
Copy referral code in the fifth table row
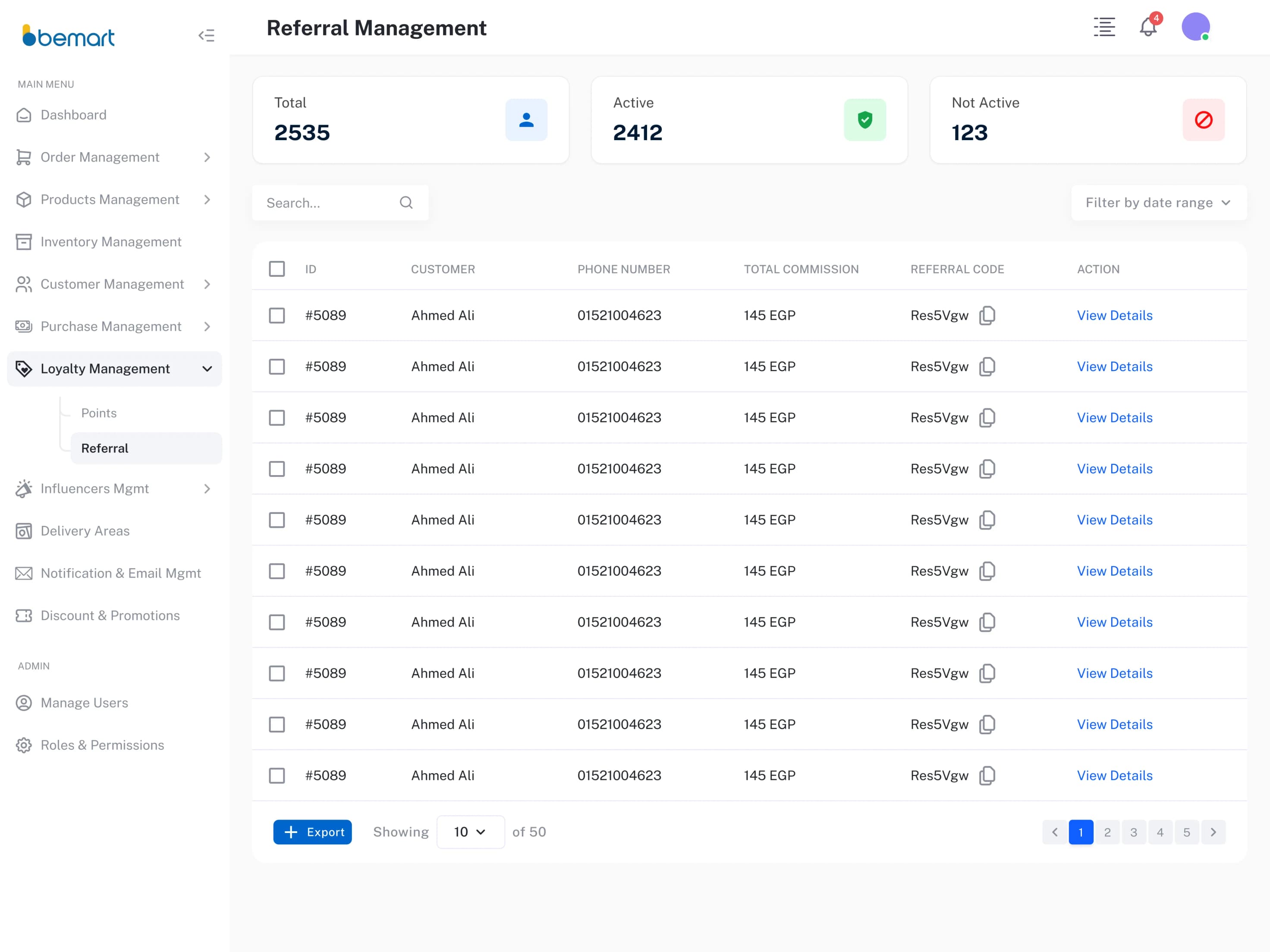pos(987,520)
